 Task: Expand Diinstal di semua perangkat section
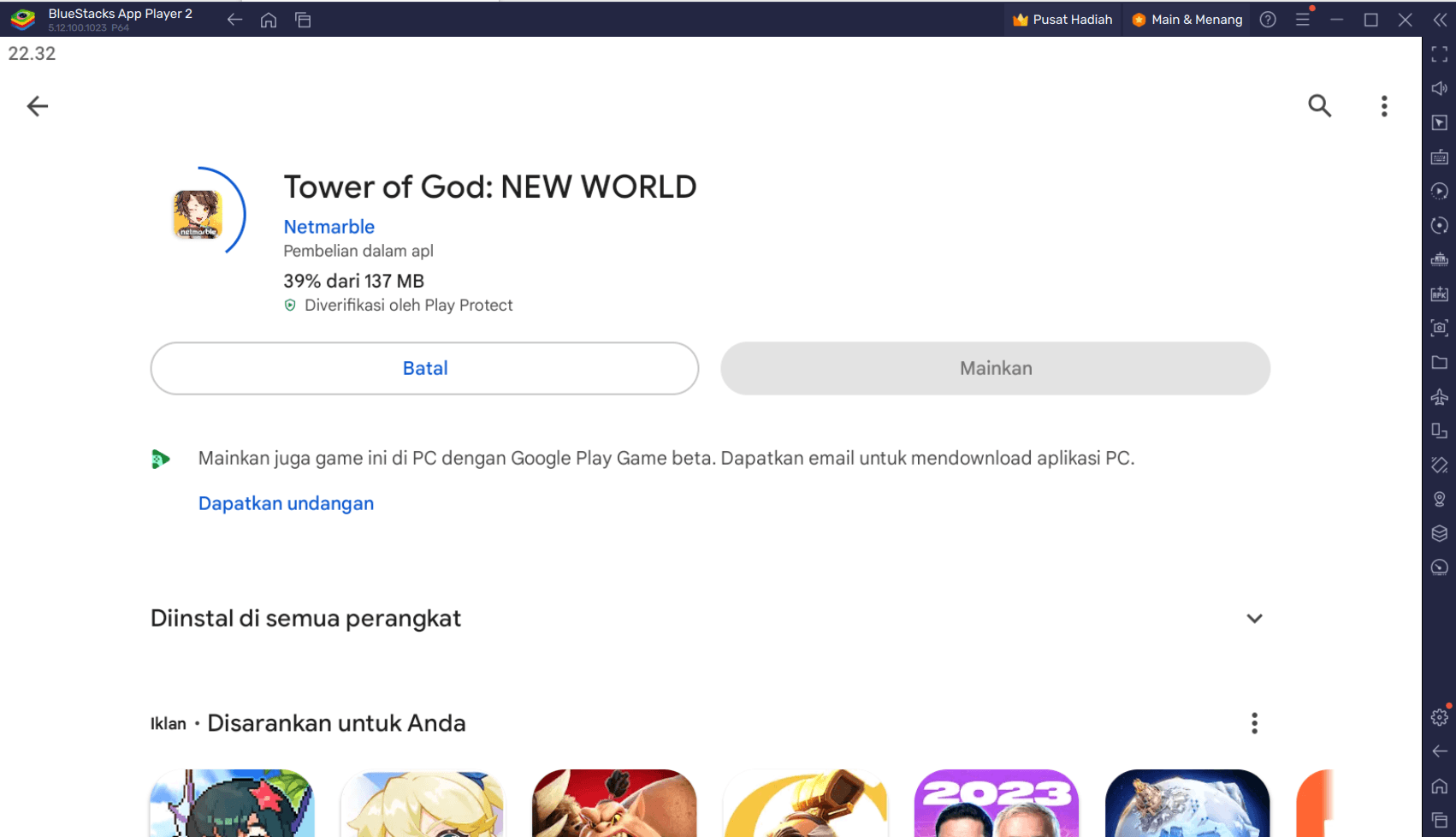(x=1254, y=619)
